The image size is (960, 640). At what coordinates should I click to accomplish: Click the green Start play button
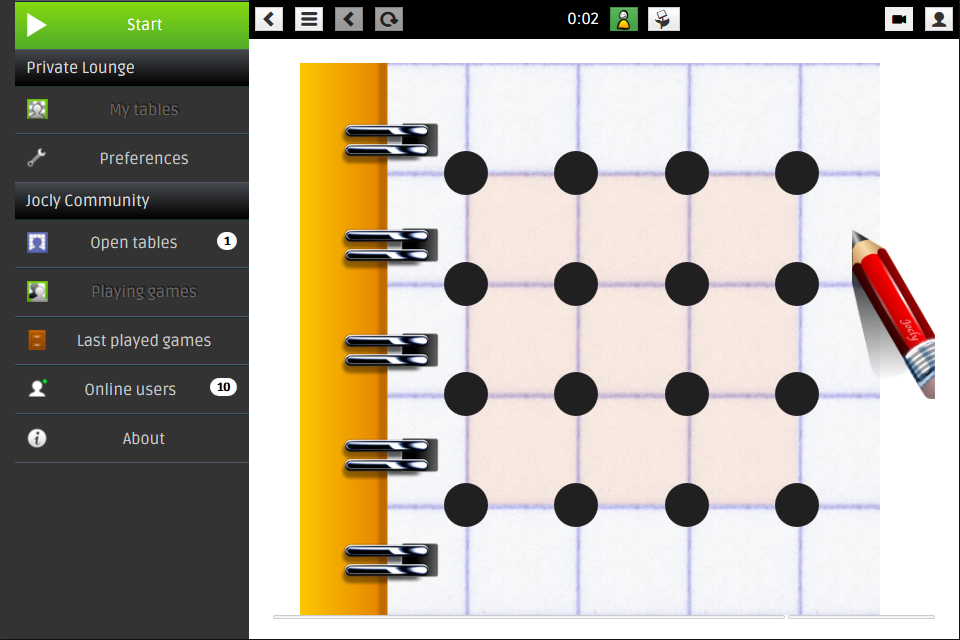tap(131, 25)
